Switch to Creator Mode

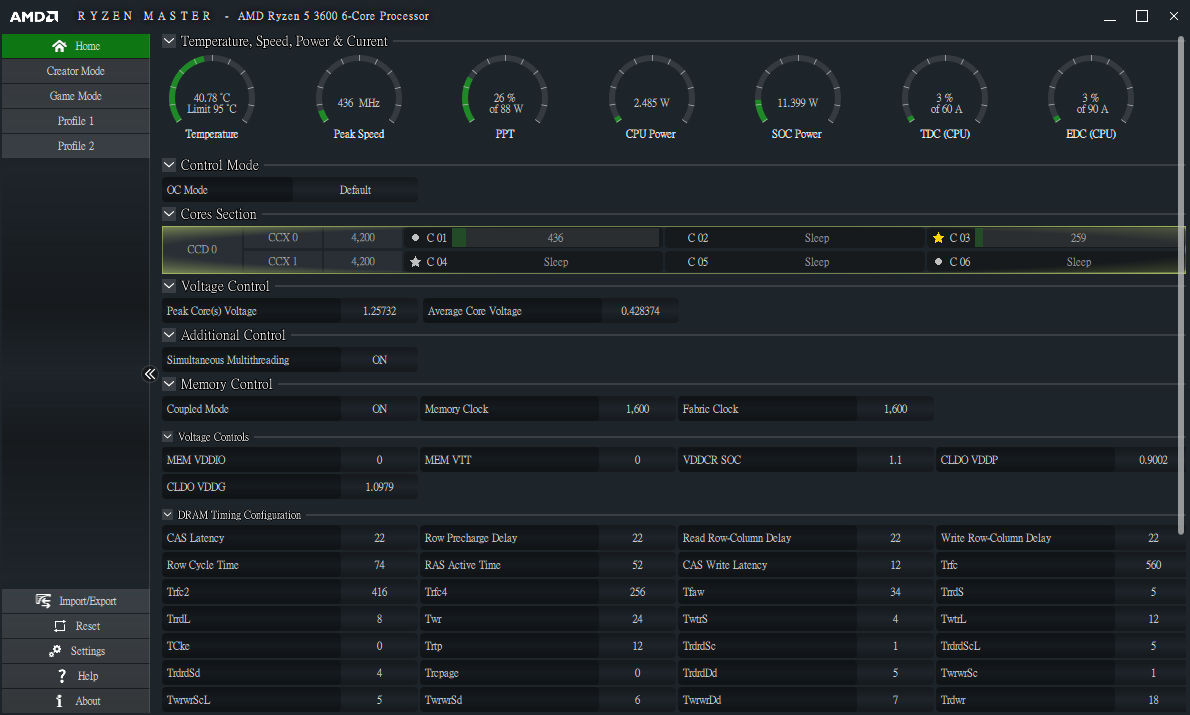pos(76,71)
